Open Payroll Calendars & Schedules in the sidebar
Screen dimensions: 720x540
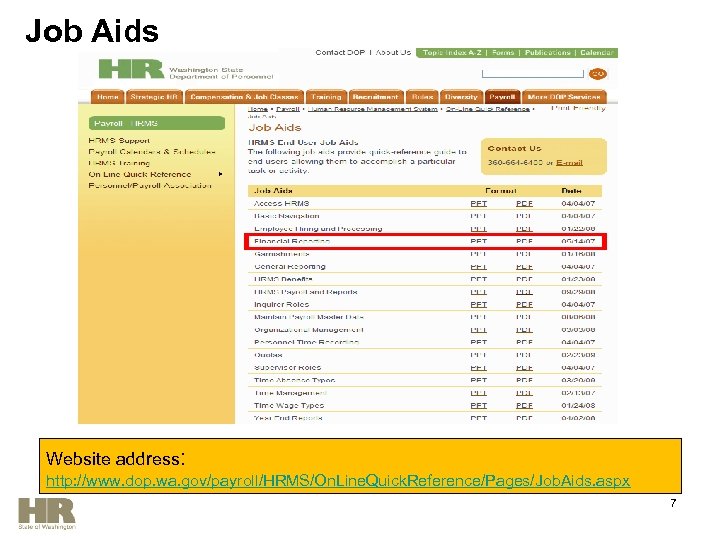point(152,152)
